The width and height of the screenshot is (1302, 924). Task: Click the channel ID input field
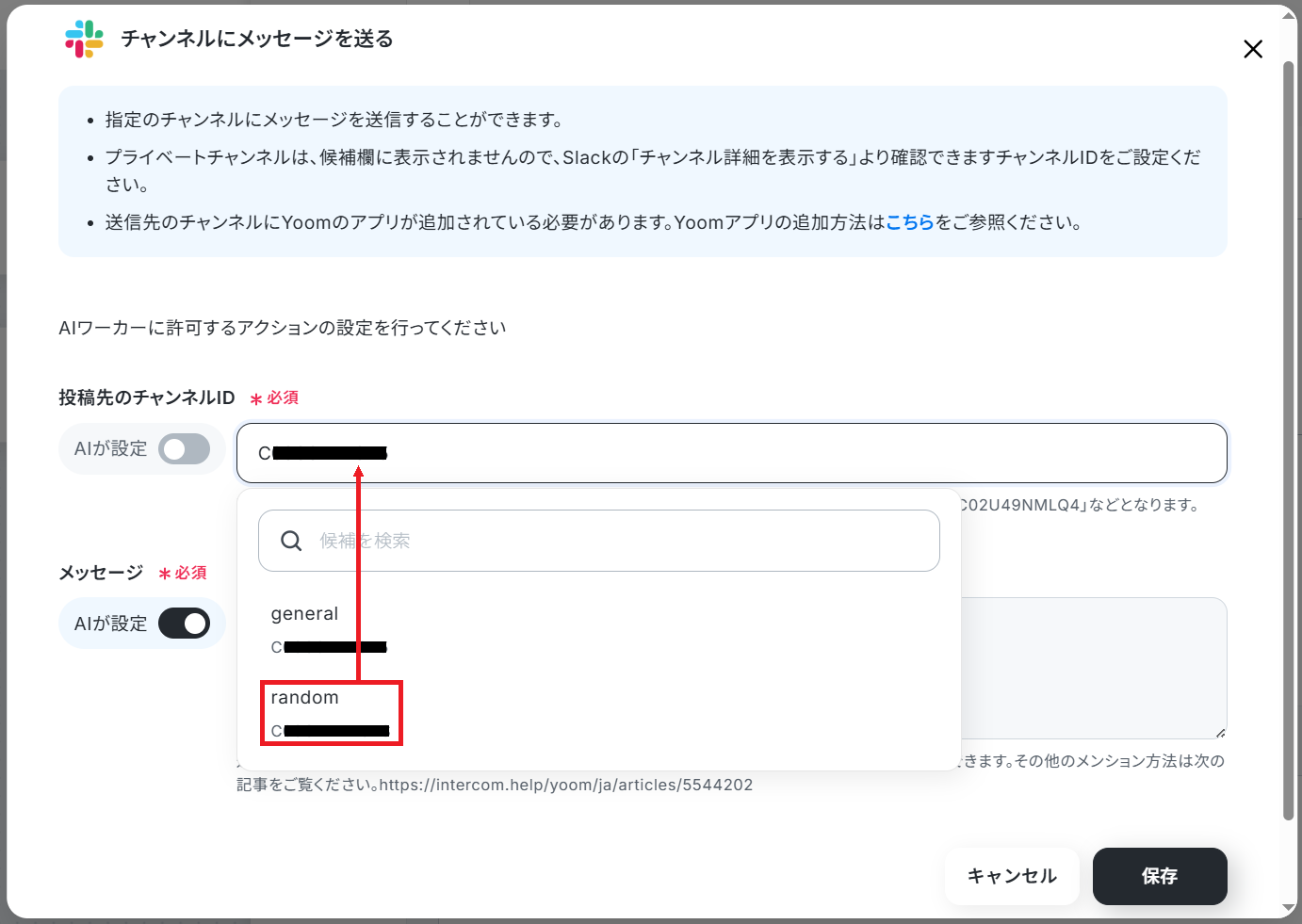732,453
